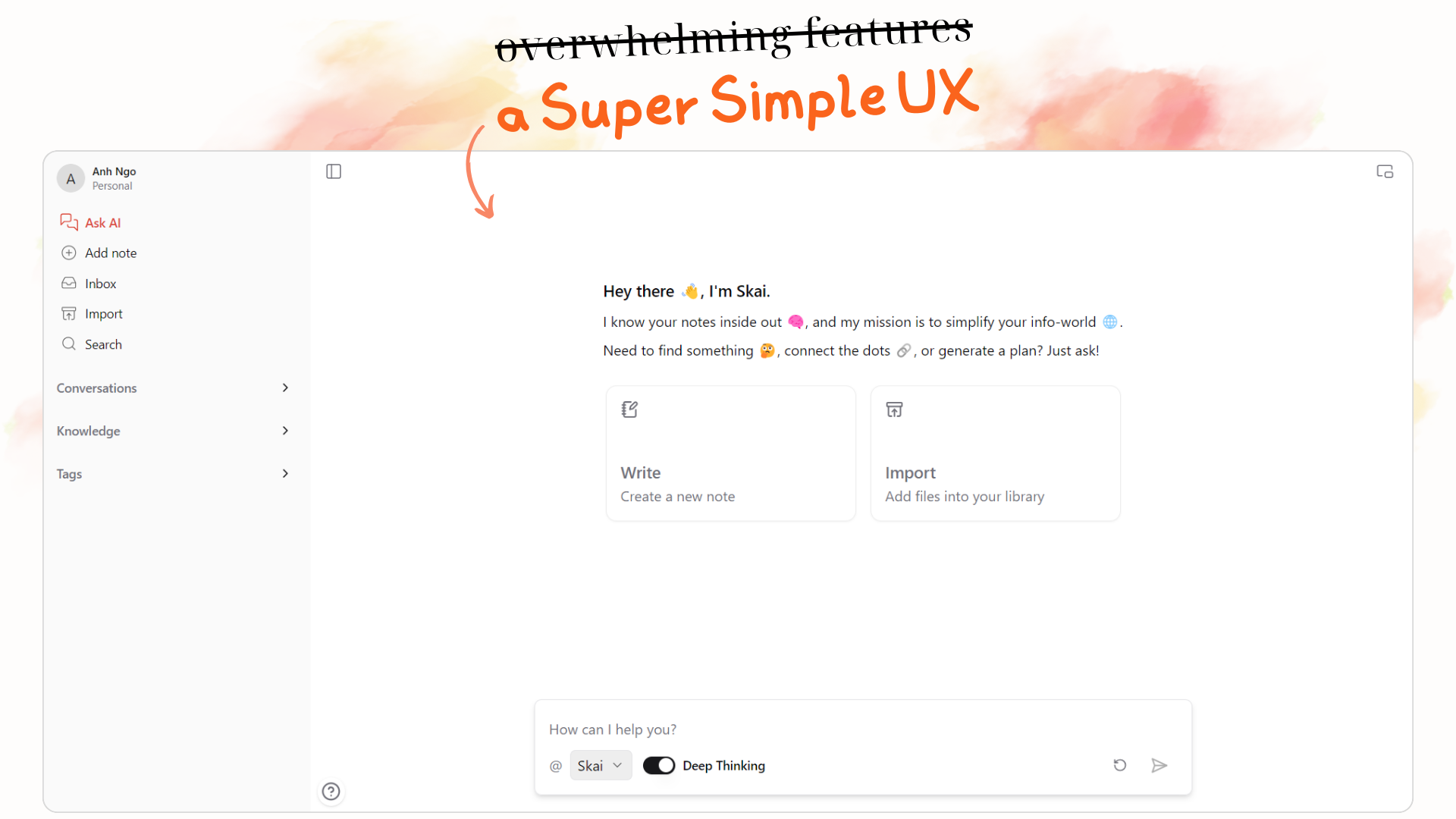Click the Search icon
This screenshot has height=819, width=1456.
point(68,343)
